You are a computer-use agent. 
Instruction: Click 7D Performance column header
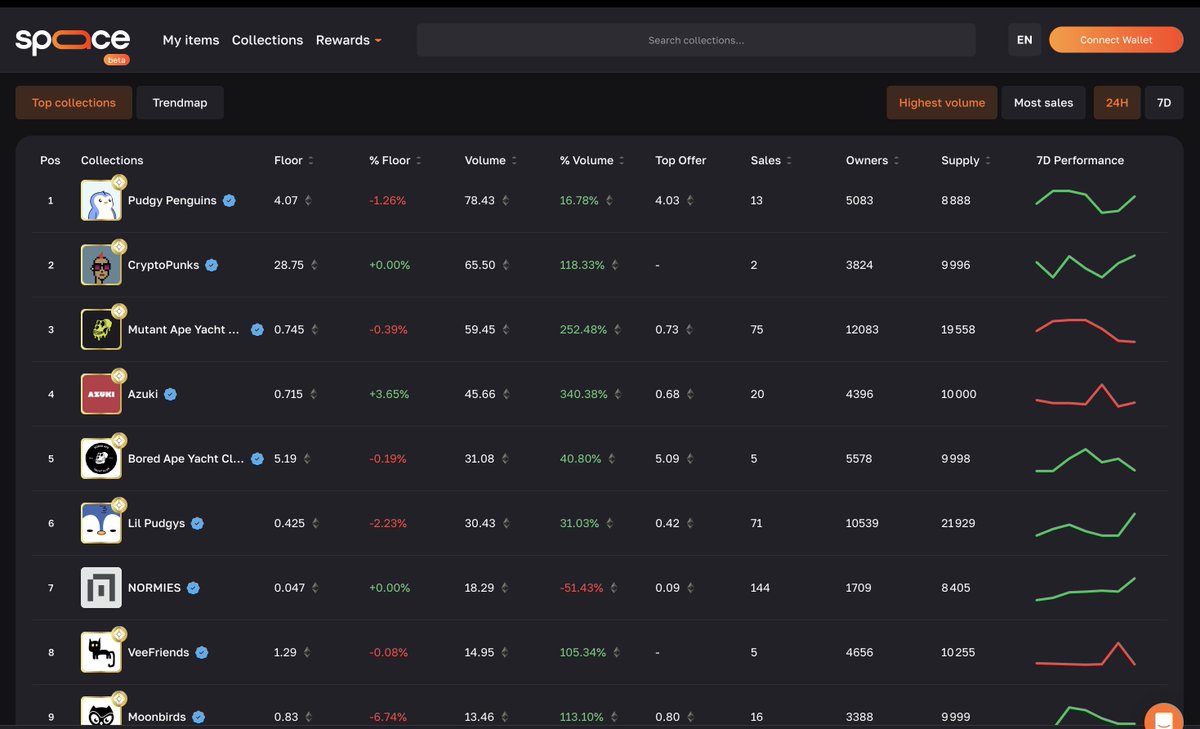click(x=1080, y=160)
